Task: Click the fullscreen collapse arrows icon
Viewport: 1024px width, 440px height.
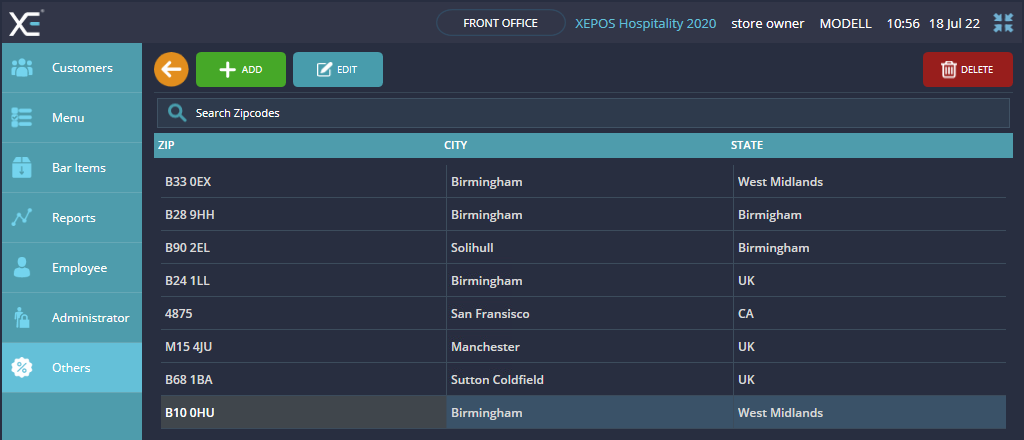Action: coord(1003,23)
